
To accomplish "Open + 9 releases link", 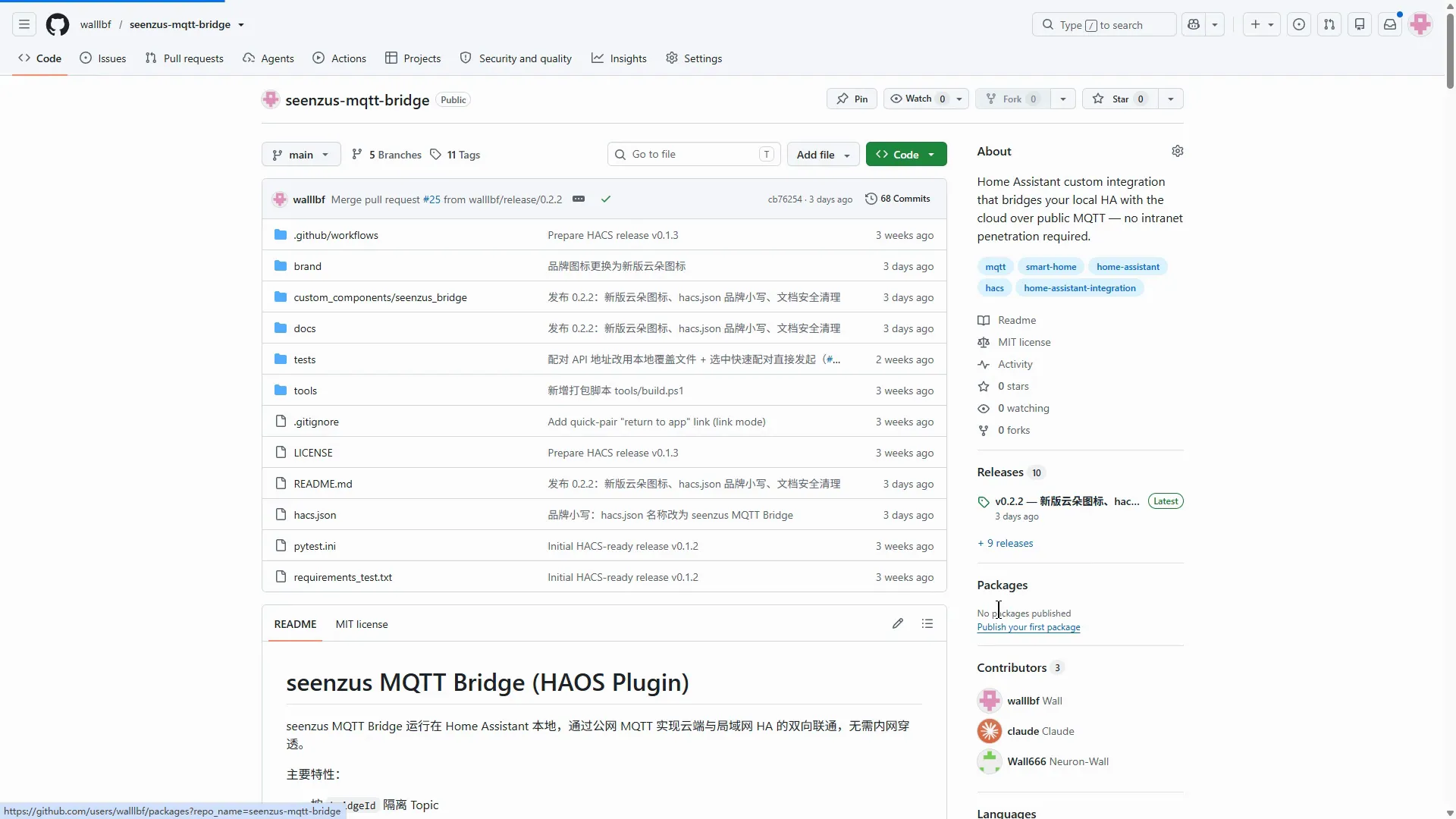I will [x=1005, y=543].
